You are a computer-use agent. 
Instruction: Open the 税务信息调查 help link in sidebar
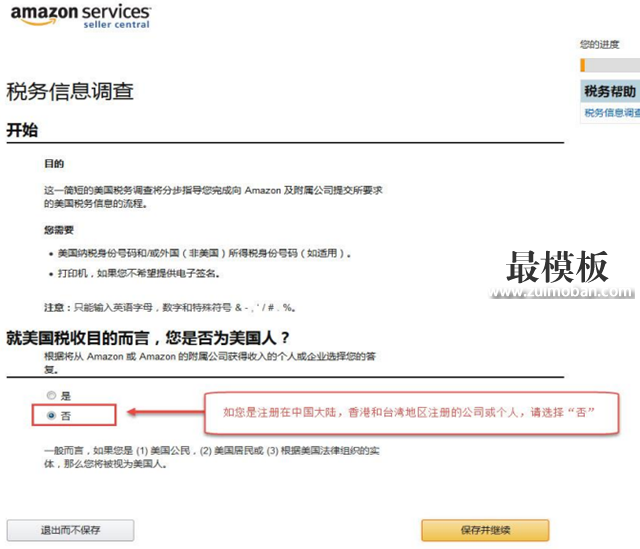click(x=612, y=113)
